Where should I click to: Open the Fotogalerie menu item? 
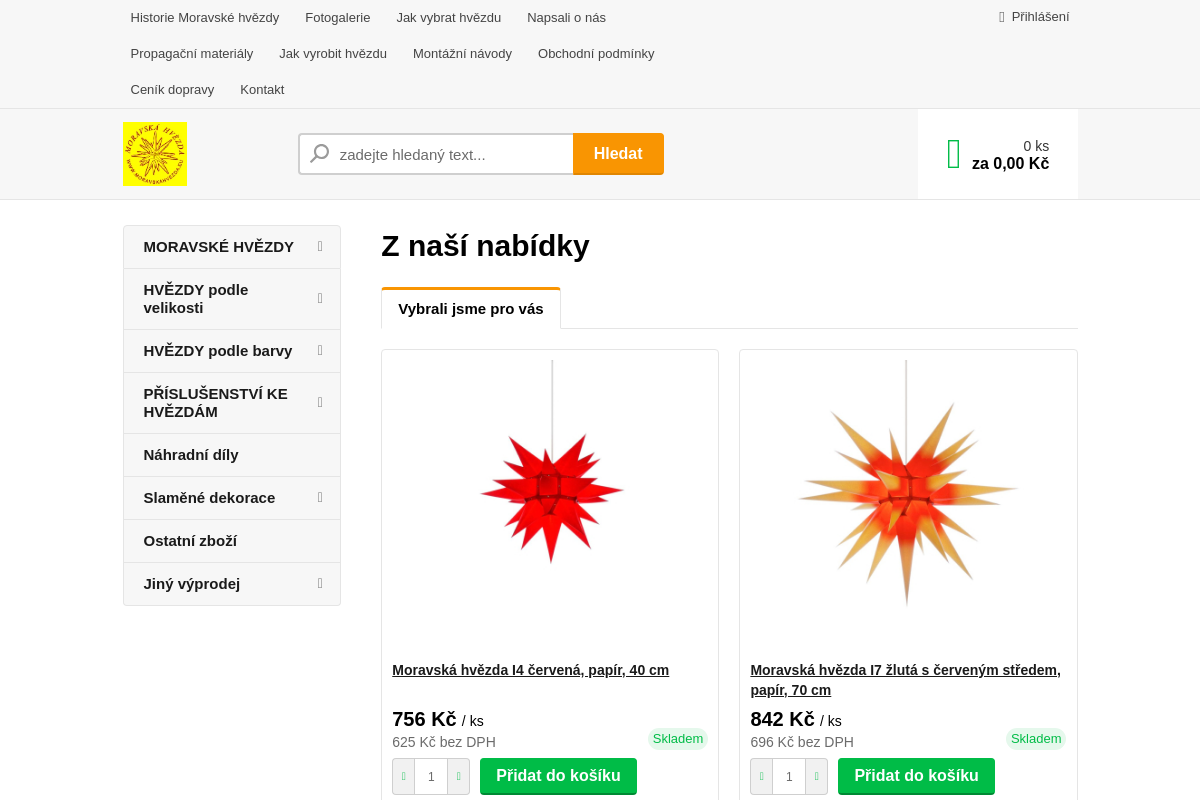[x=337, y=17]
